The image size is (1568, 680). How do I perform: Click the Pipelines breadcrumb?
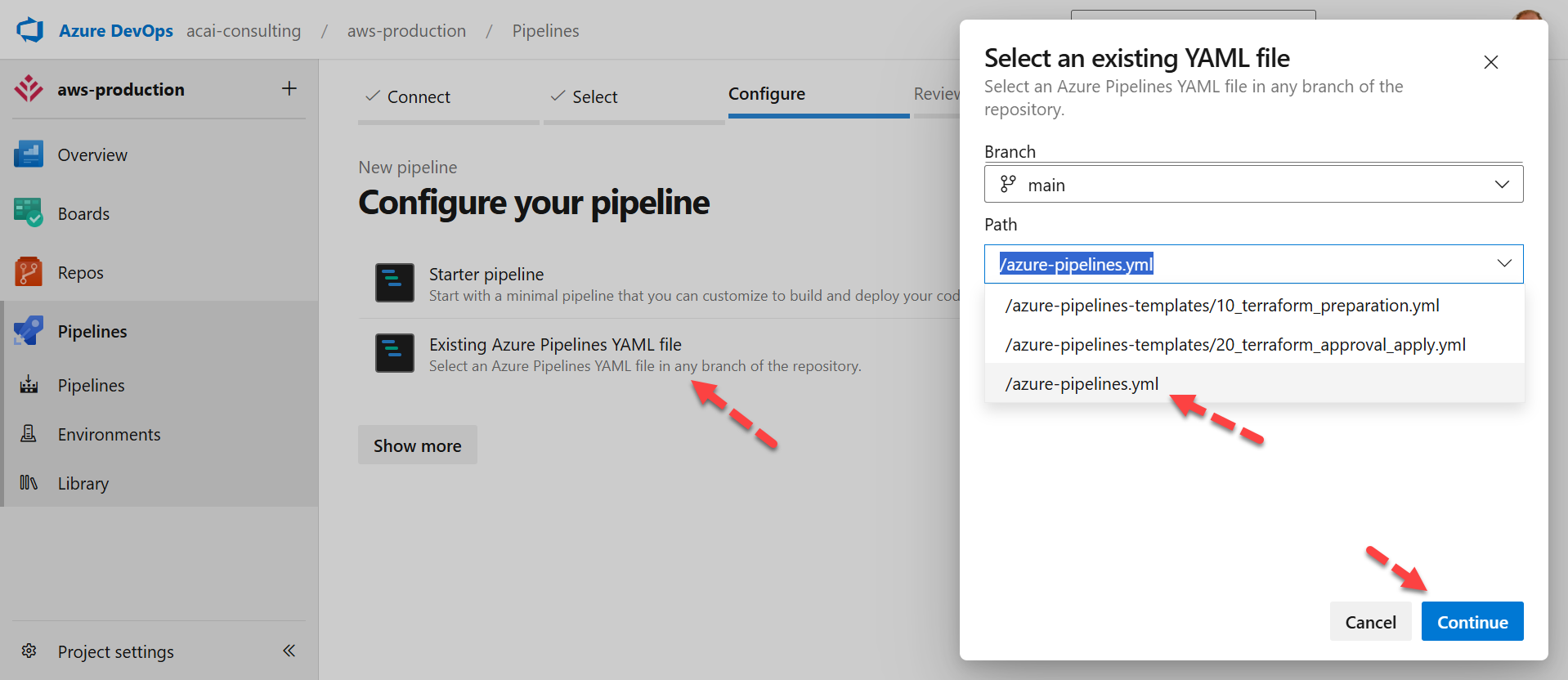545,31
